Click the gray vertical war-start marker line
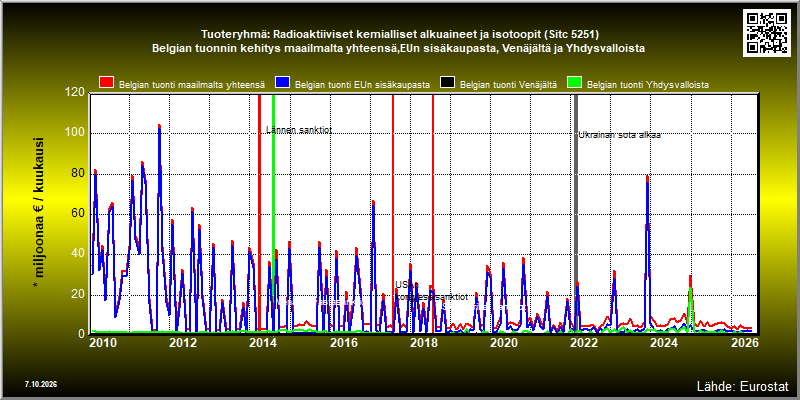Screen dimensions: 800x400 (576, 214)
